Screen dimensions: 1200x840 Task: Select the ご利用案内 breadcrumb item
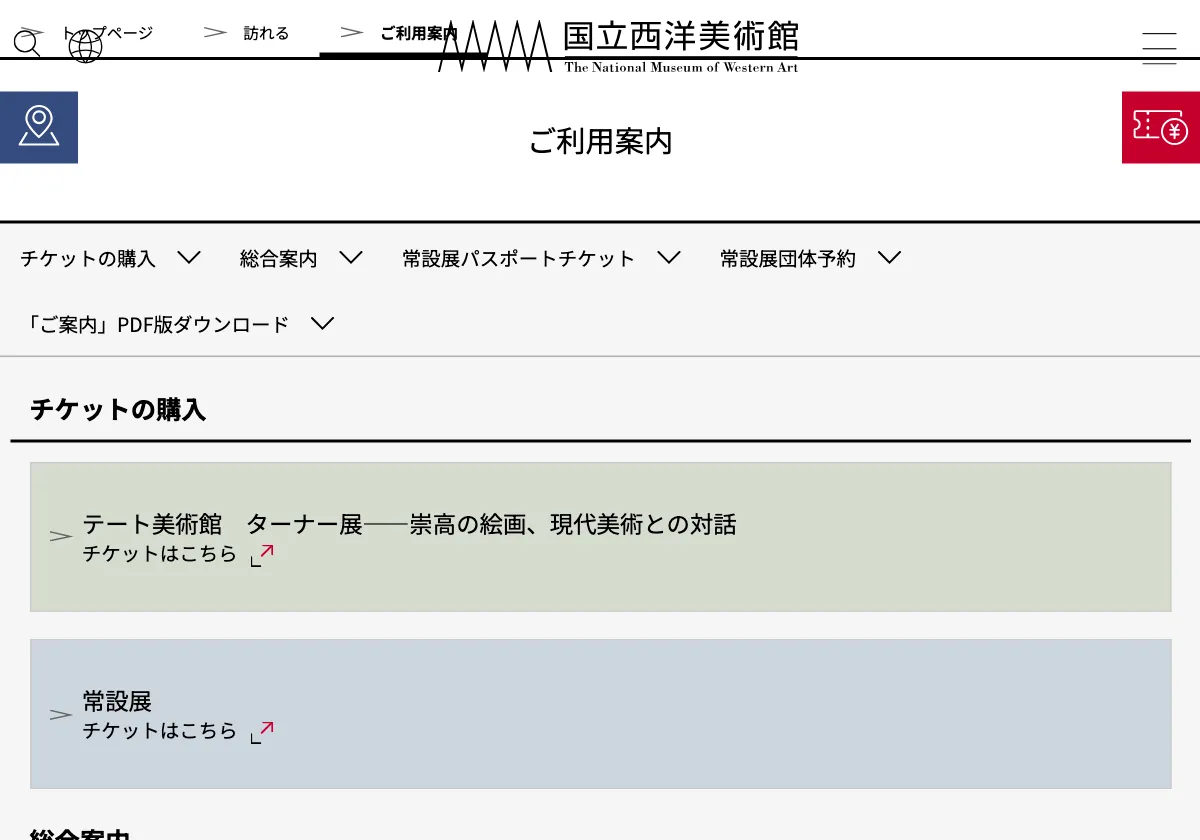pos(419,33)
